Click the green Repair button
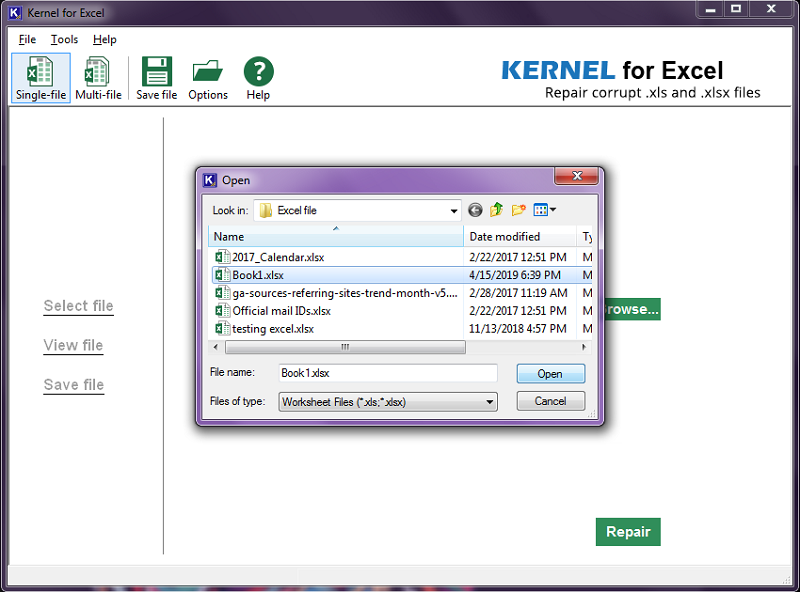The width and height of the screenshot is (800, 592). point(628,532)
